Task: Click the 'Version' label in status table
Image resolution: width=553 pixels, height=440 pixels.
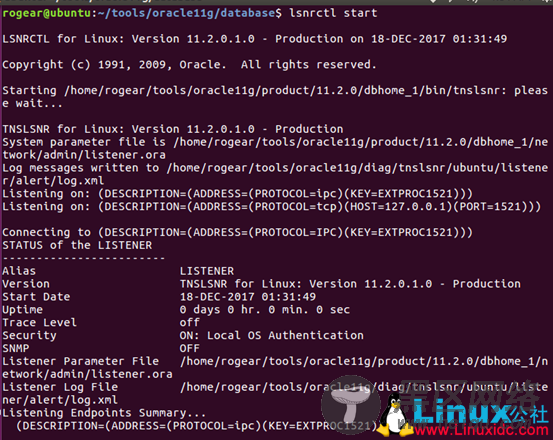Action: click(x=26, y=284)
